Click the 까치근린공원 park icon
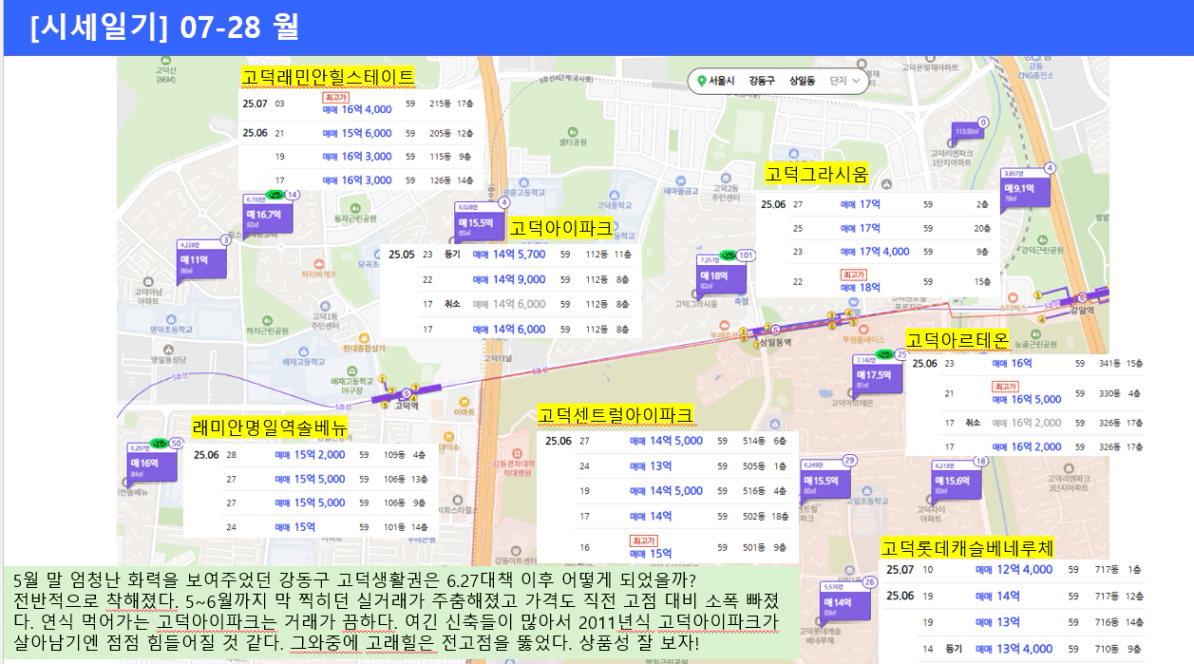 [267, 321]
